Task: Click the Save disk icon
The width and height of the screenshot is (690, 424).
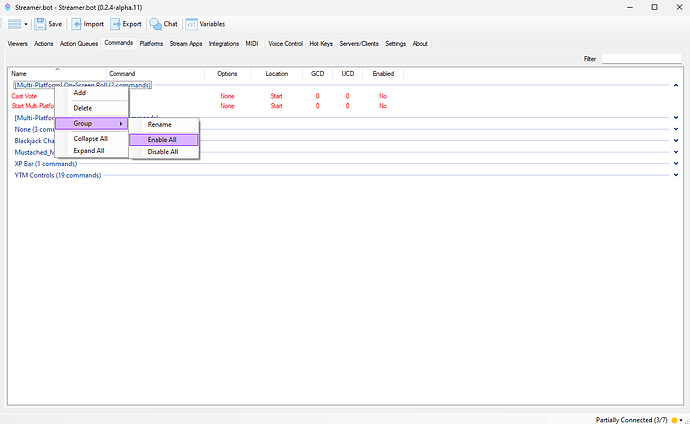Action: (x=40, y=23)
